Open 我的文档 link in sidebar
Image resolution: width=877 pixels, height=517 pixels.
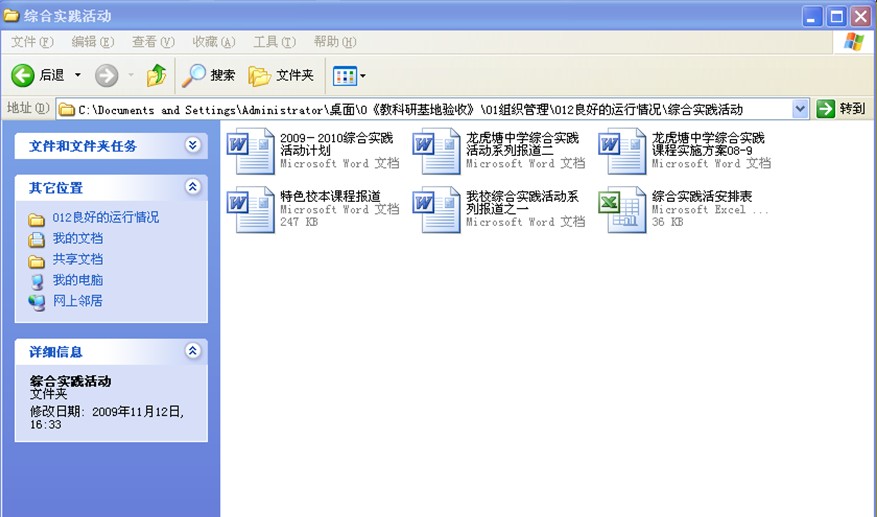click(x=77, y=239)
